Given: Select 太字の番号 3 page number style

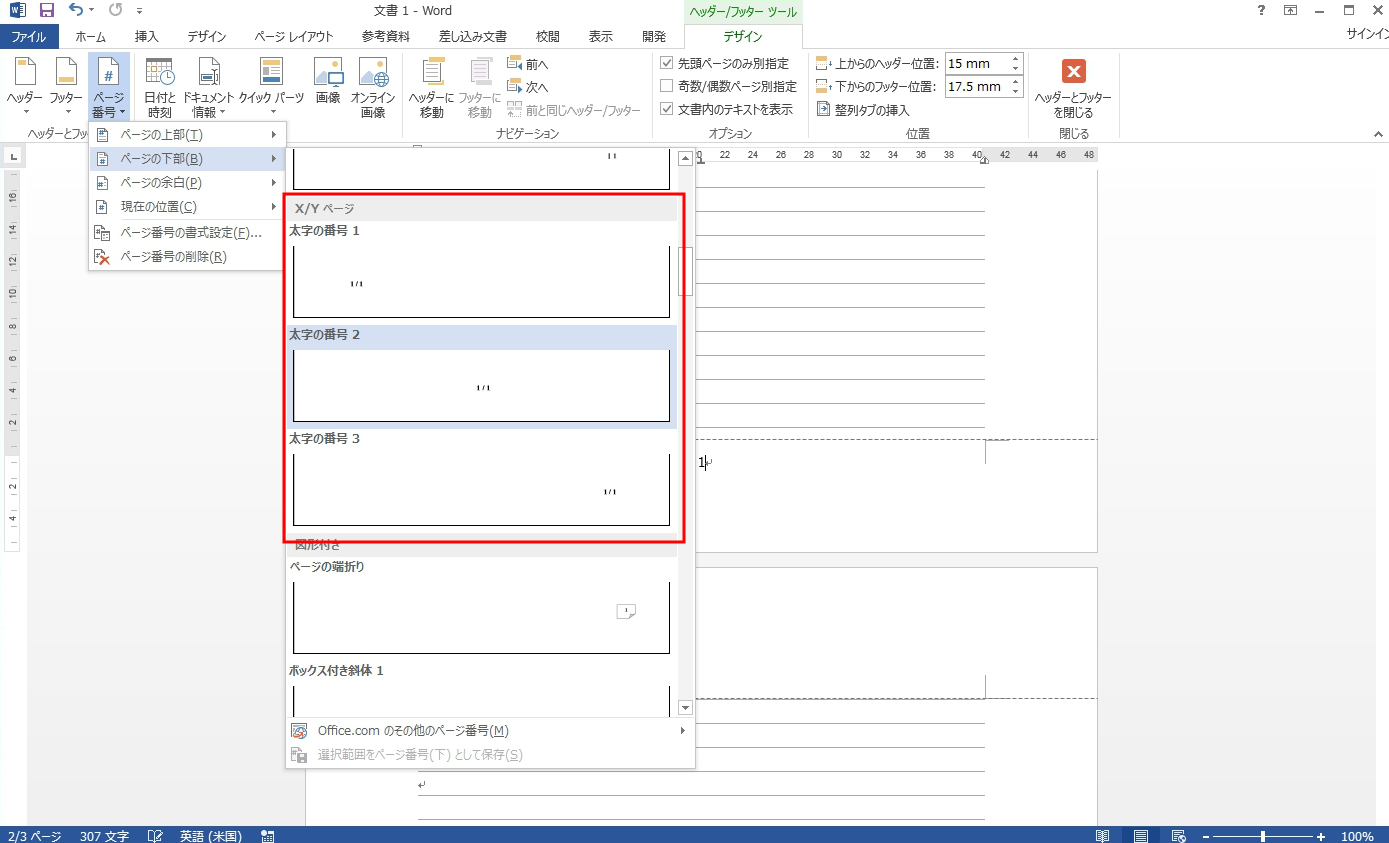Looking at the screenshot, I should point(481,480).
